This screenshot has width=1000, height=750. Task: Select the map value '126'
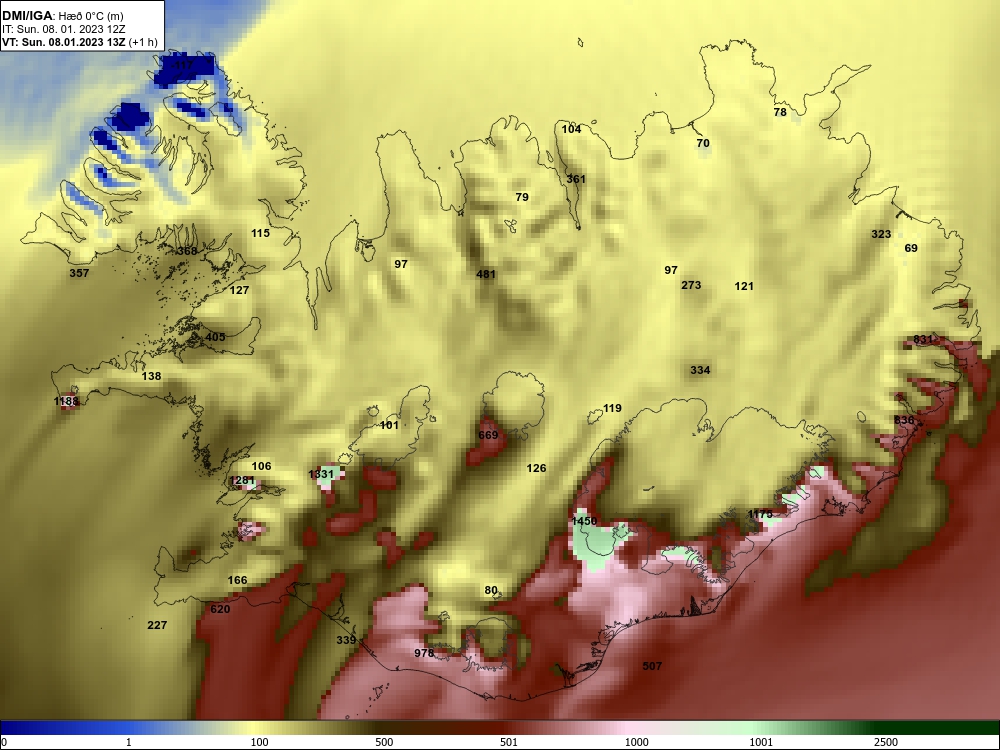(x=536, y=468)
